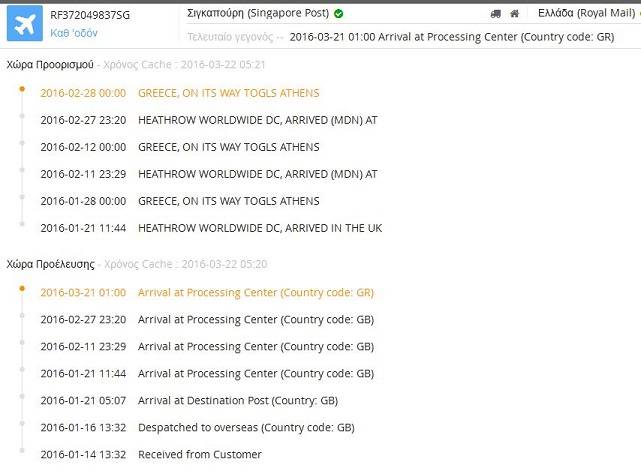
Task: Click the latest event summary in header
Action: 451,37
